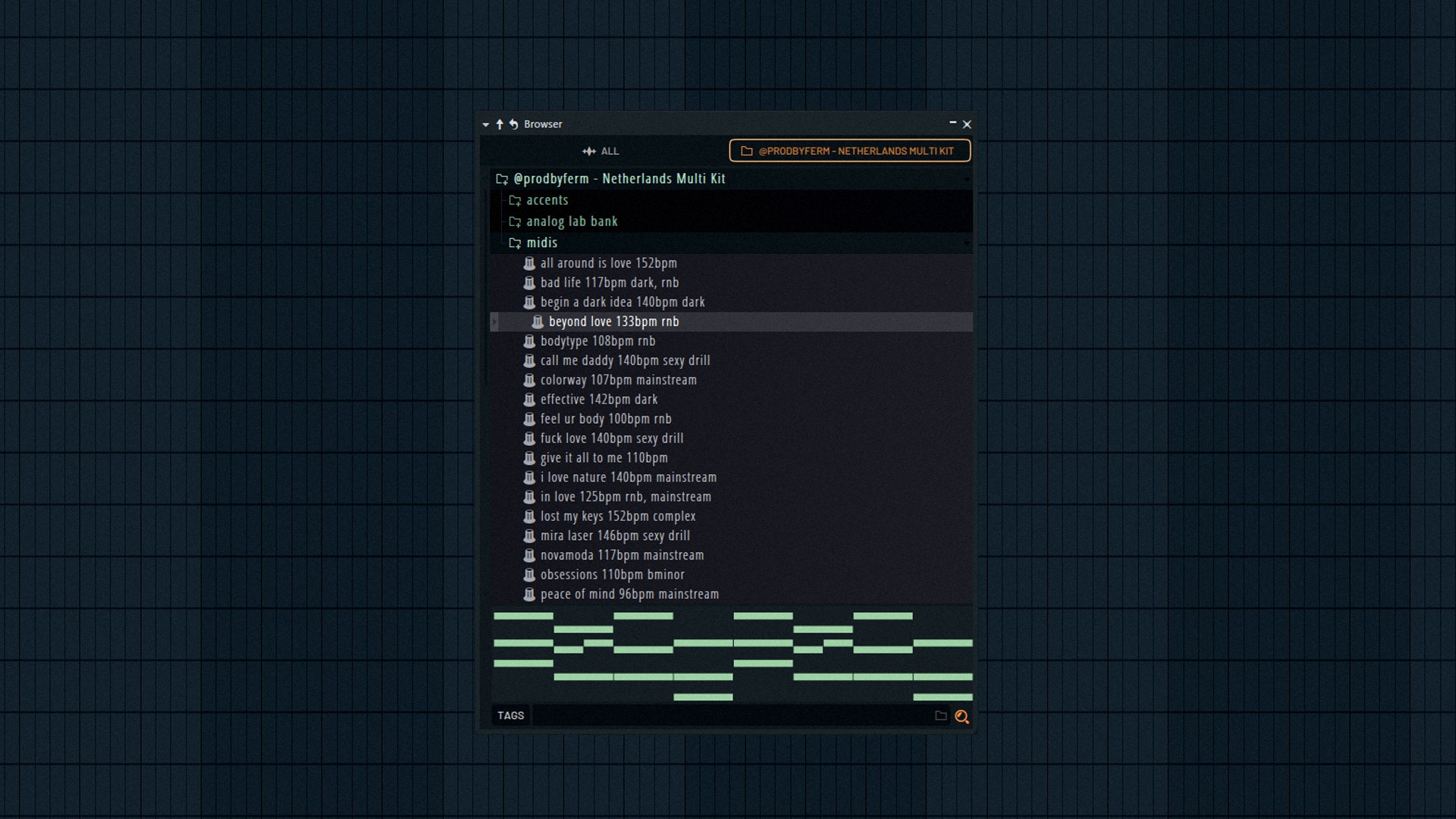Image resolution: width=1456 pixels, height=819 pixels.
Task: Click the MIDI icon of novamoda 117bpm mainstream
Action: coord(529,555)
